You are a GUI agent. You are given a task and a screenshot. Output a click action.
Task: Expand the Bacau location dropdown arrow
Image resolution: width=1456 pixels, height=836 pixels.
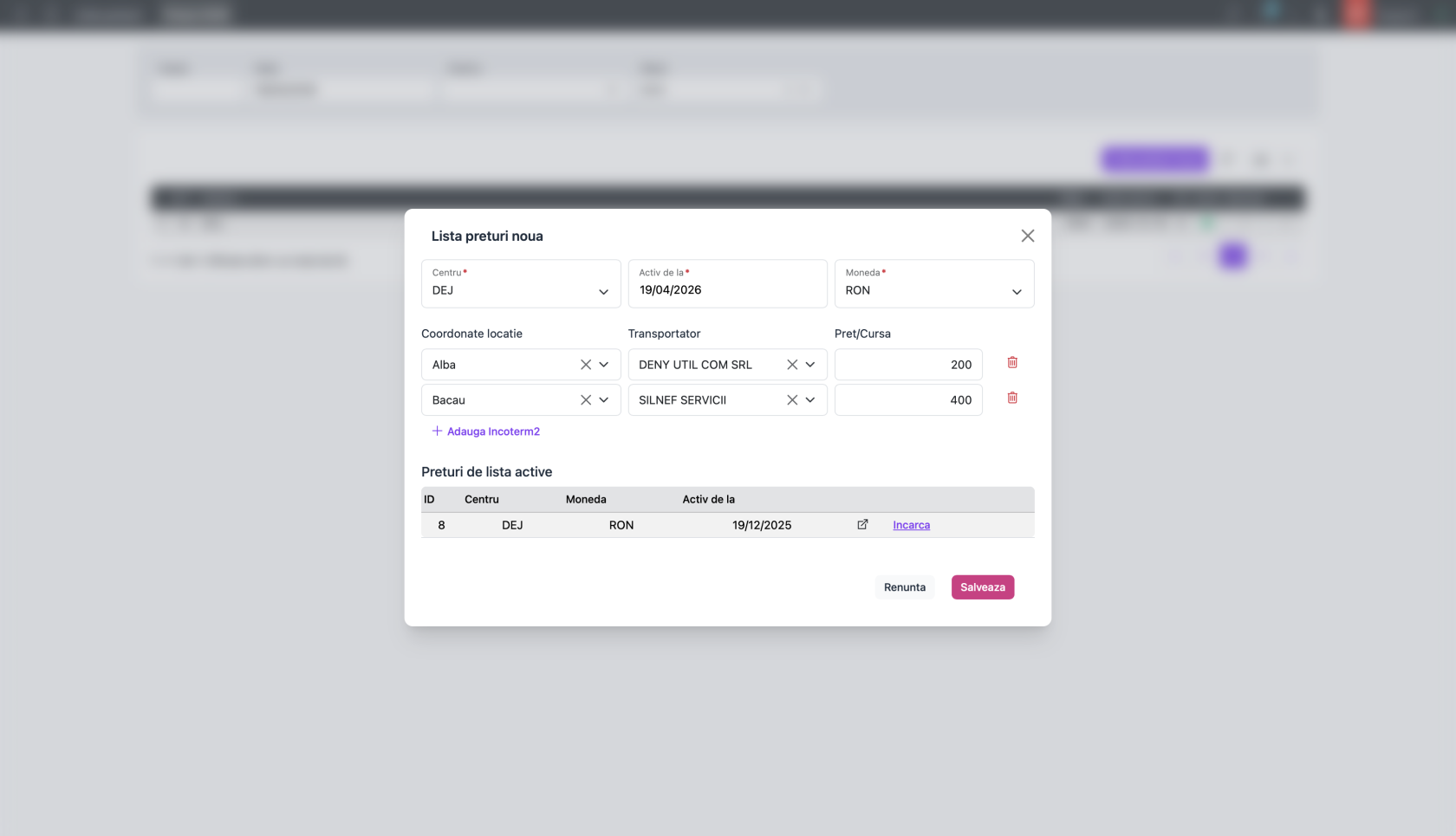click(x=604, y=400)
